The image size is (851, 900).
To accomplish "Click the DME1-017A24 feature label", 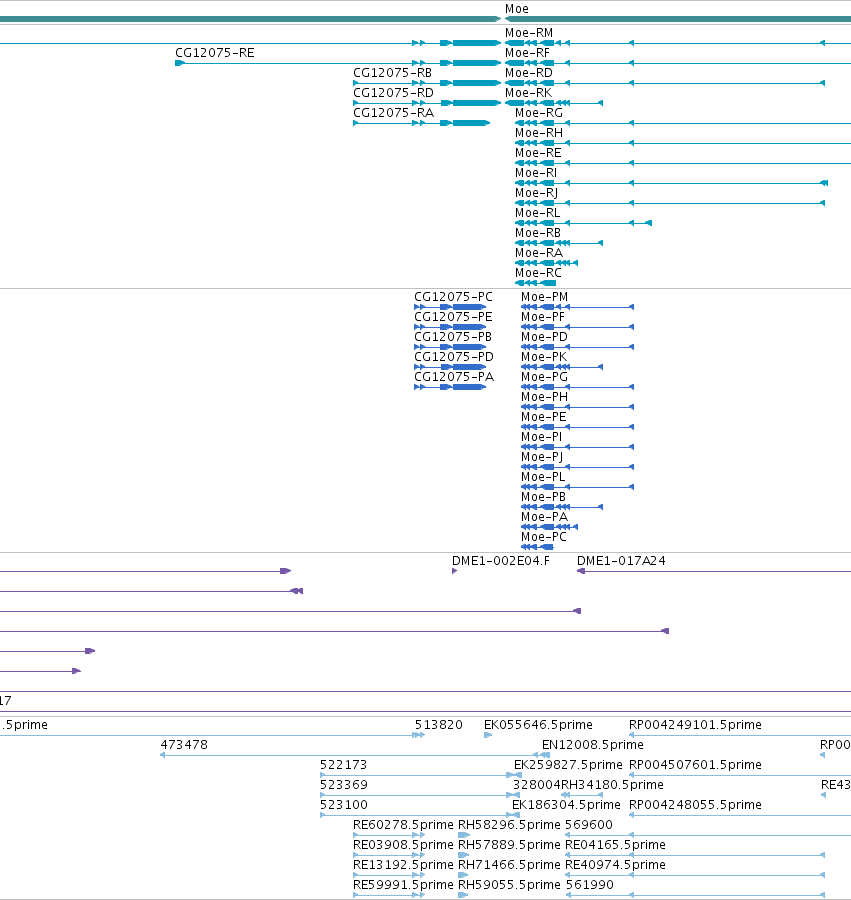I will [x=621, y=561].
